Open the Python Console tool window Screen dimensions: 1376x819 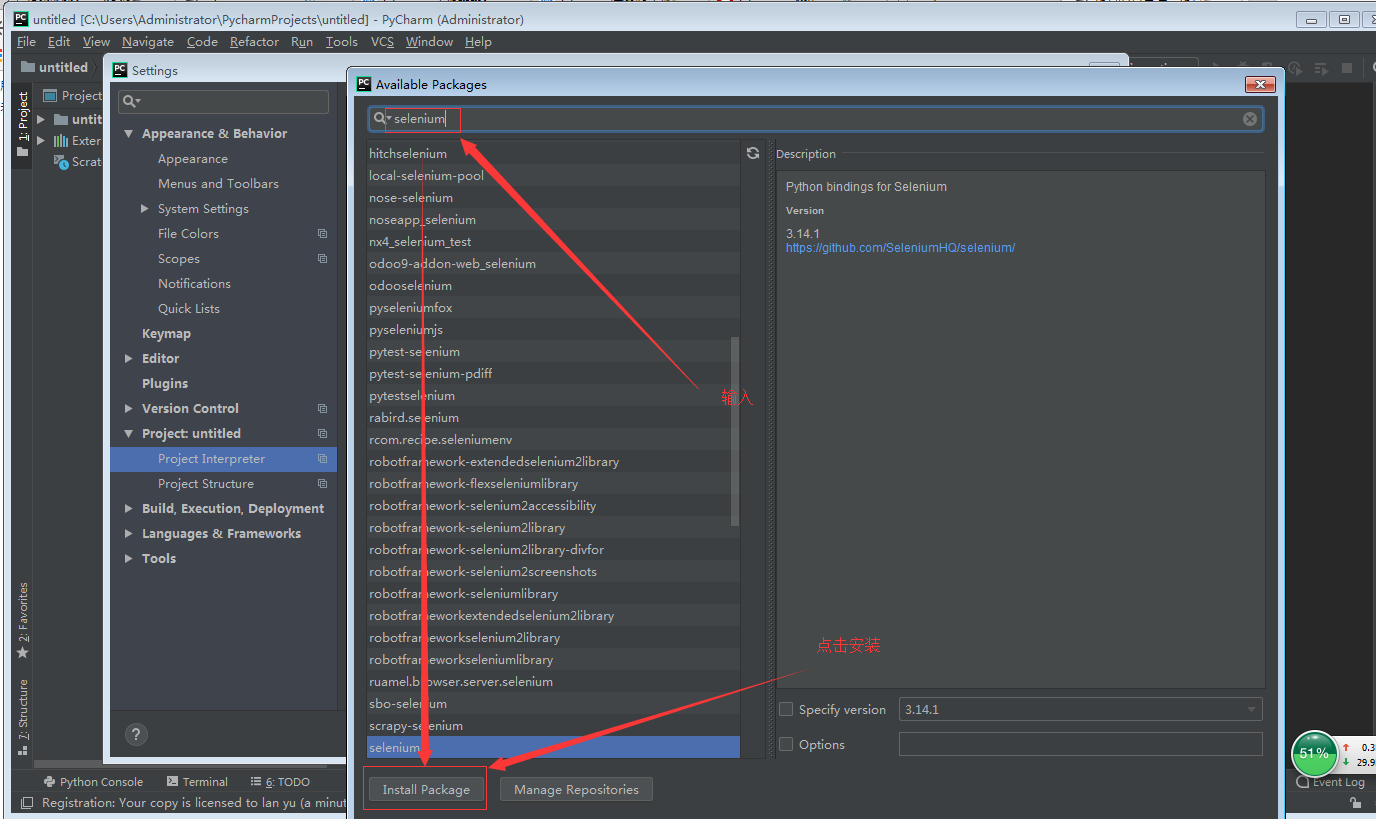point(93,782)
